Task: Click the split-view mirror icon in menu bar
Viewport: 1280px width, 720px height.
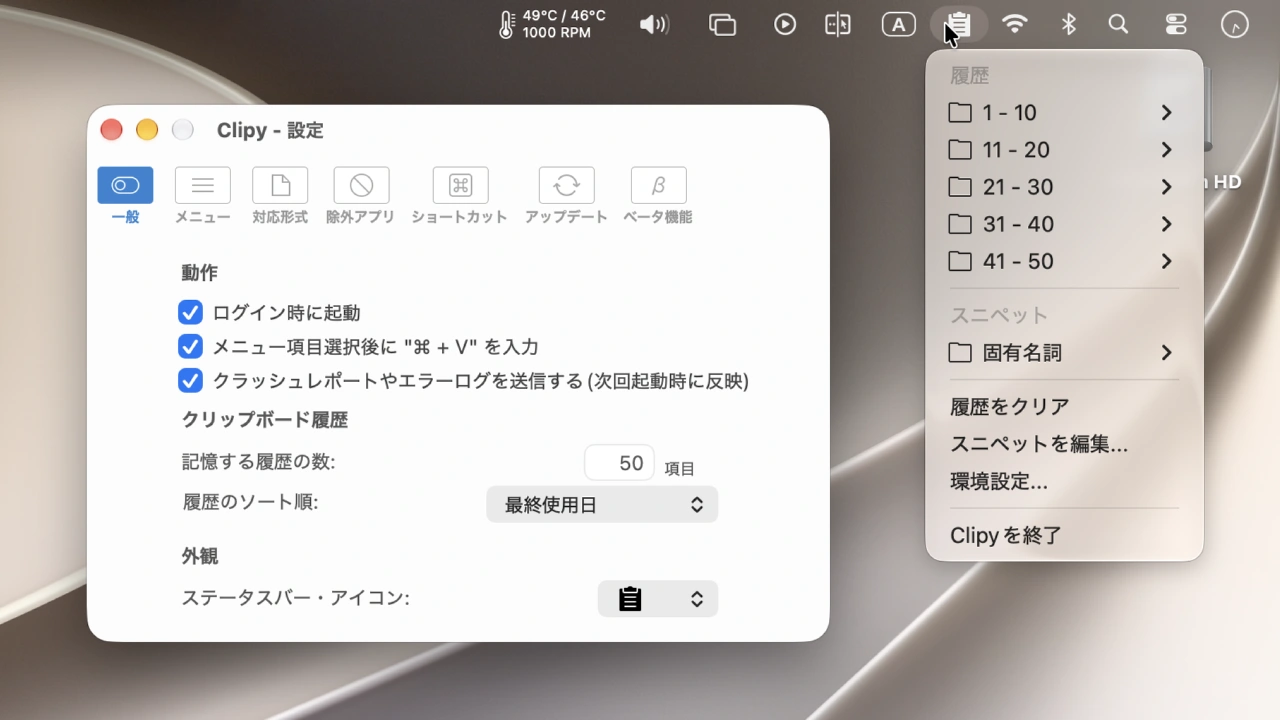Action: 838,24
